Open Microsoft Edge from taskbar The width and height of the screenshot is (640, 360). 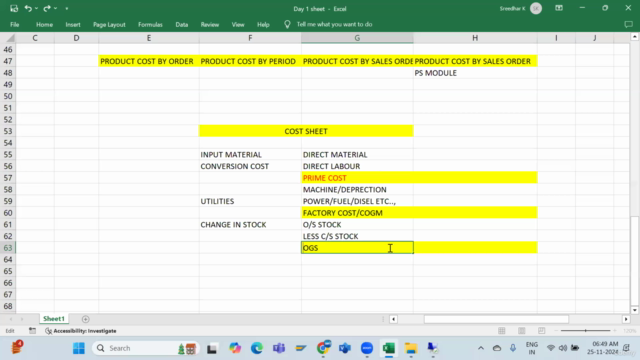tap(257, 348)
